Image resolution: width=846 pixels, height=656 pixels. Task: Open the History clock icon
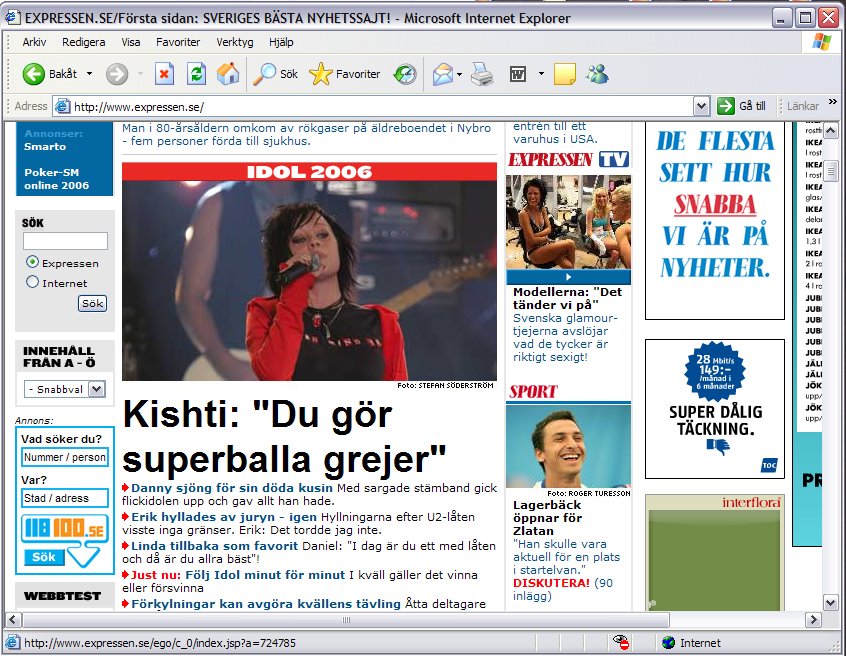tap(405, 74)
